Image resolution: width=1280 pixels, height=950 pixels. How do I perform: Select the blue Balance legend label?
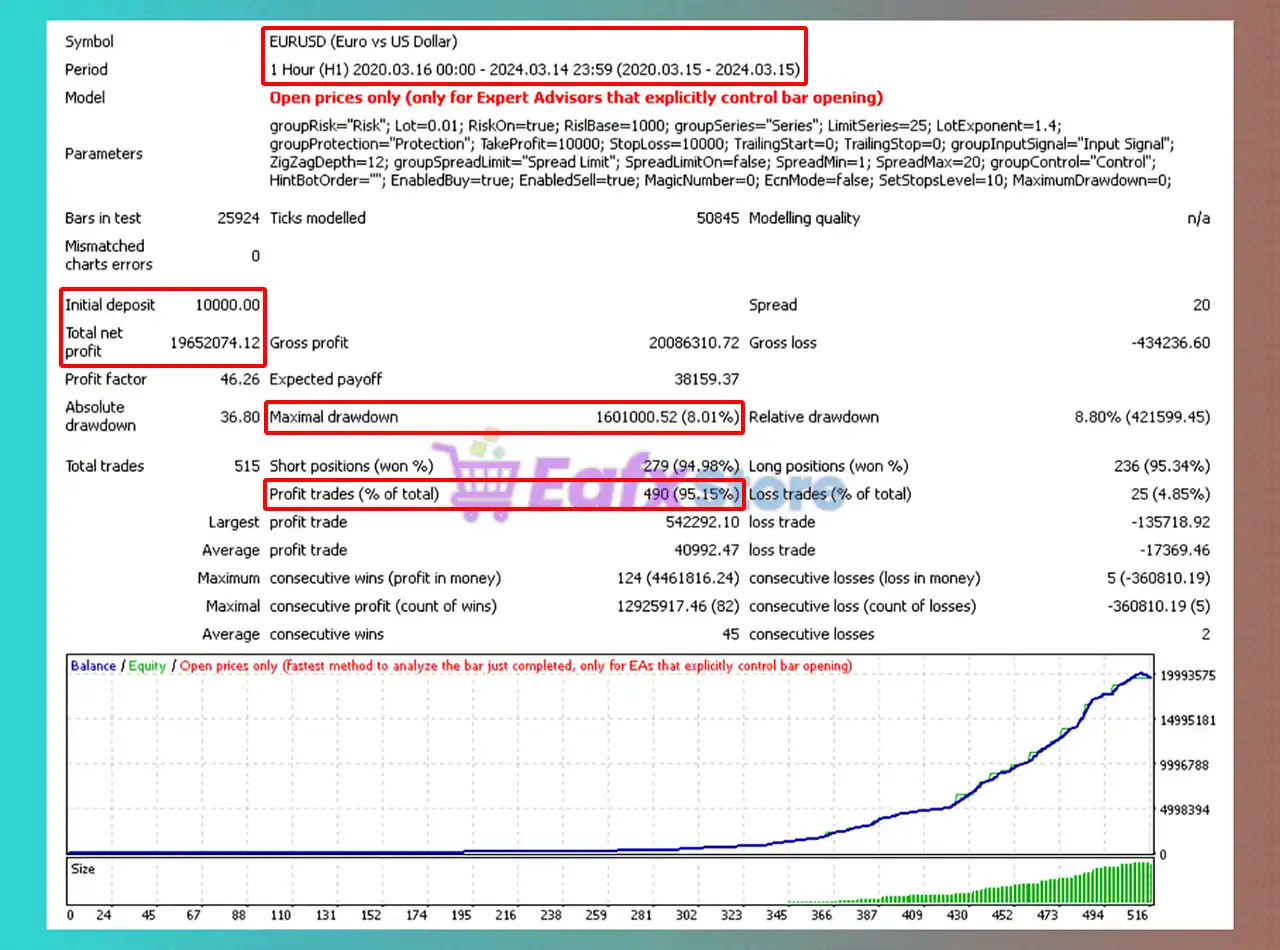93,666
